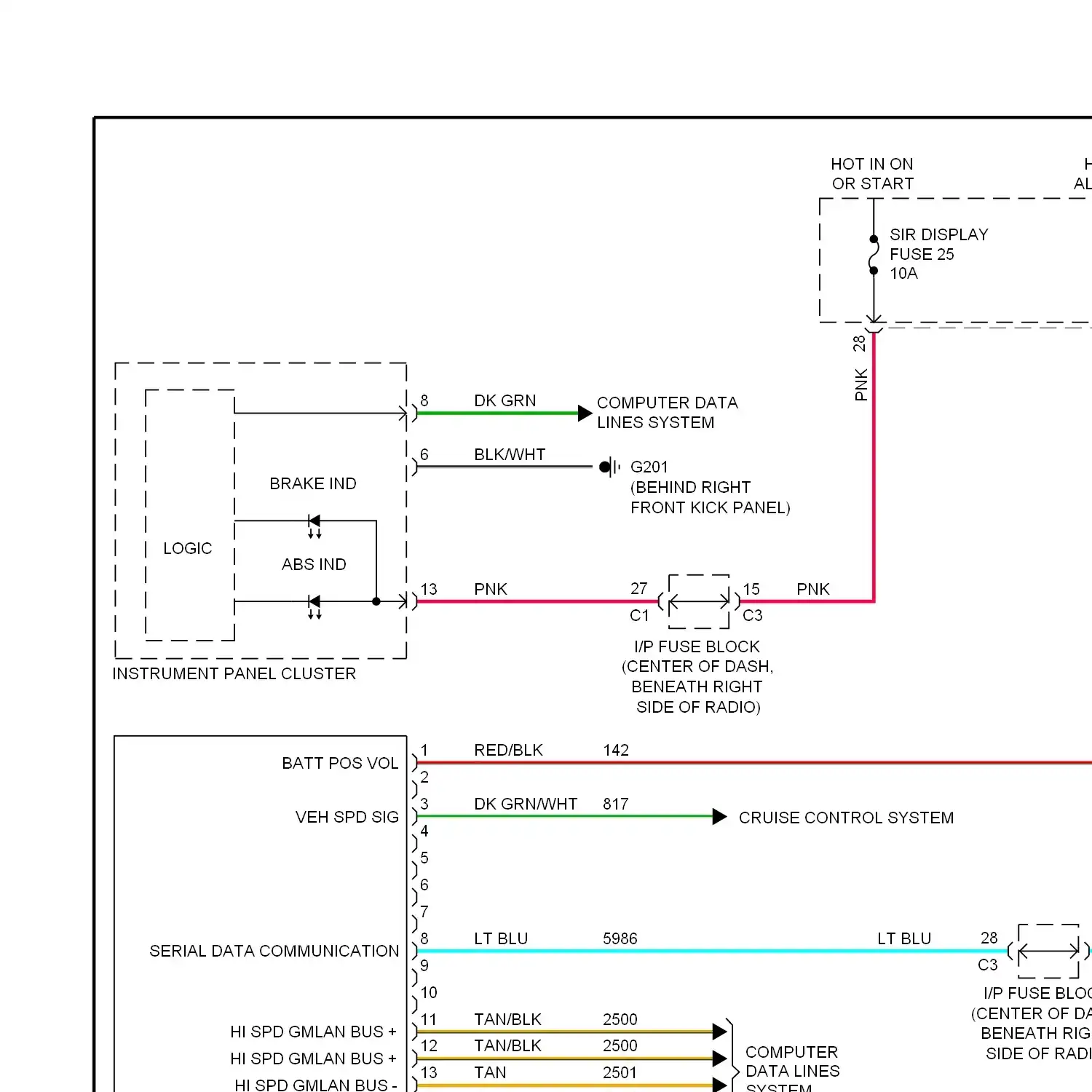
Task: Select the "C1" connector label
Action: [x=639, y=616]
